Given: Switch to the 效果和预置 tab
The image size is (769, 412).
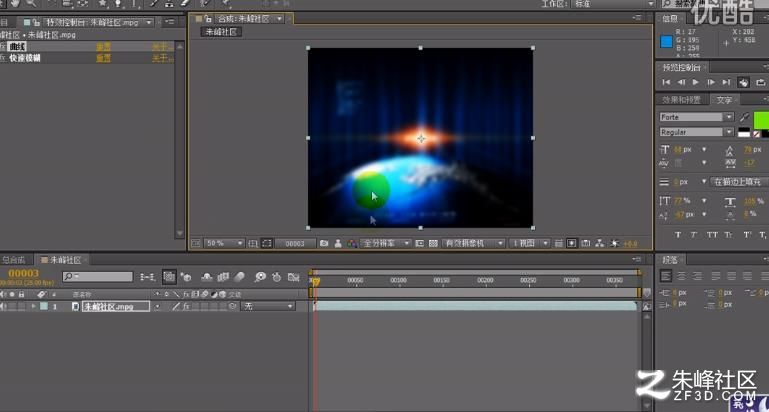Looking at the screenshot, I should pos(682,100).
